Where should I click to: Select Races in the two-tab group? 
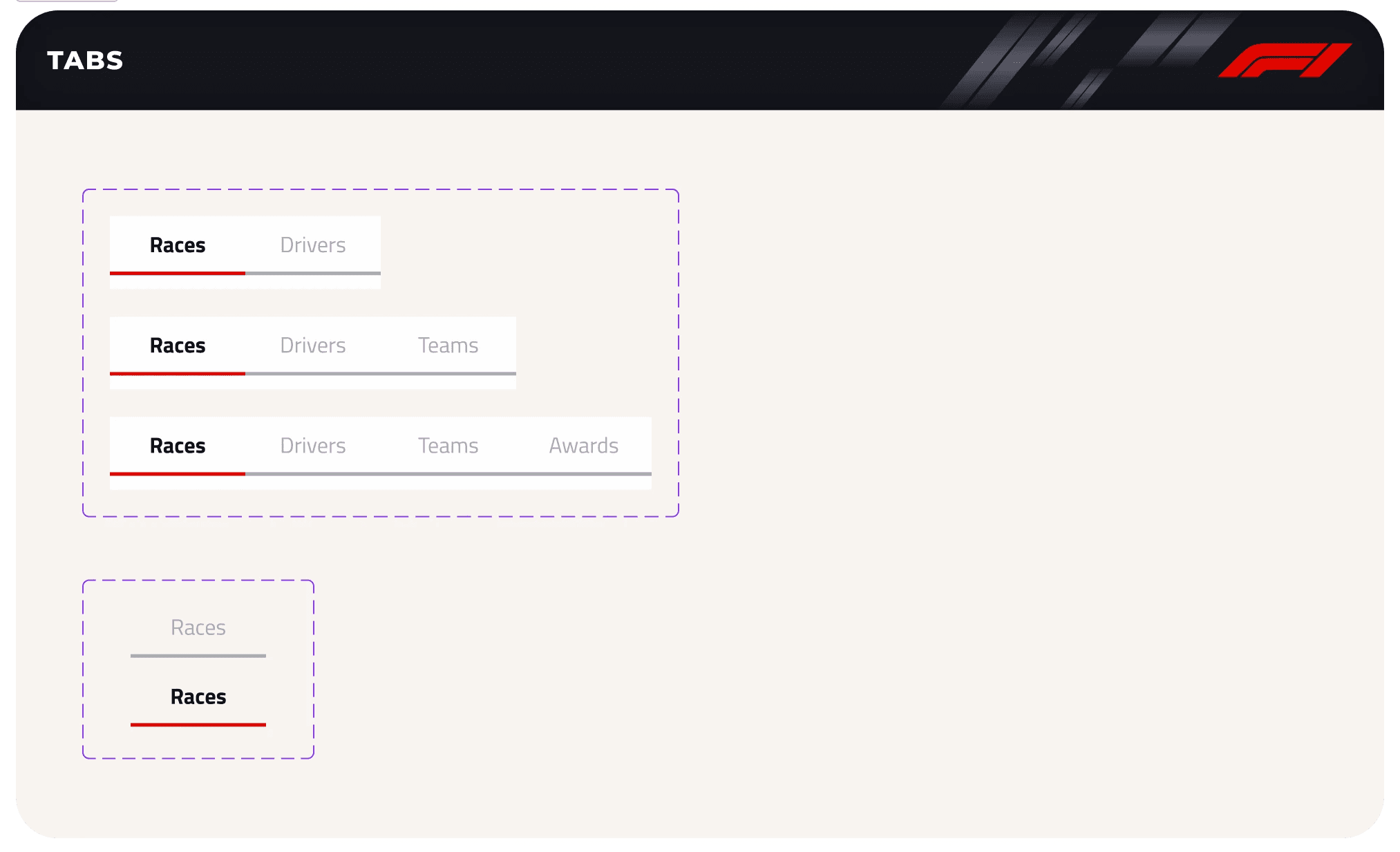pos(178,245)
